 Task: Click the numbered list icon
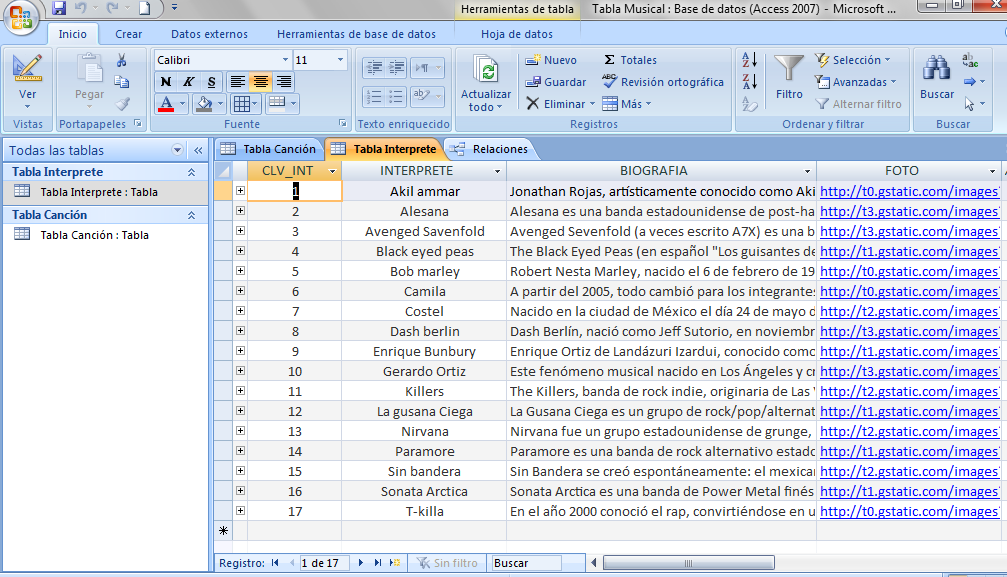(374, 97)
